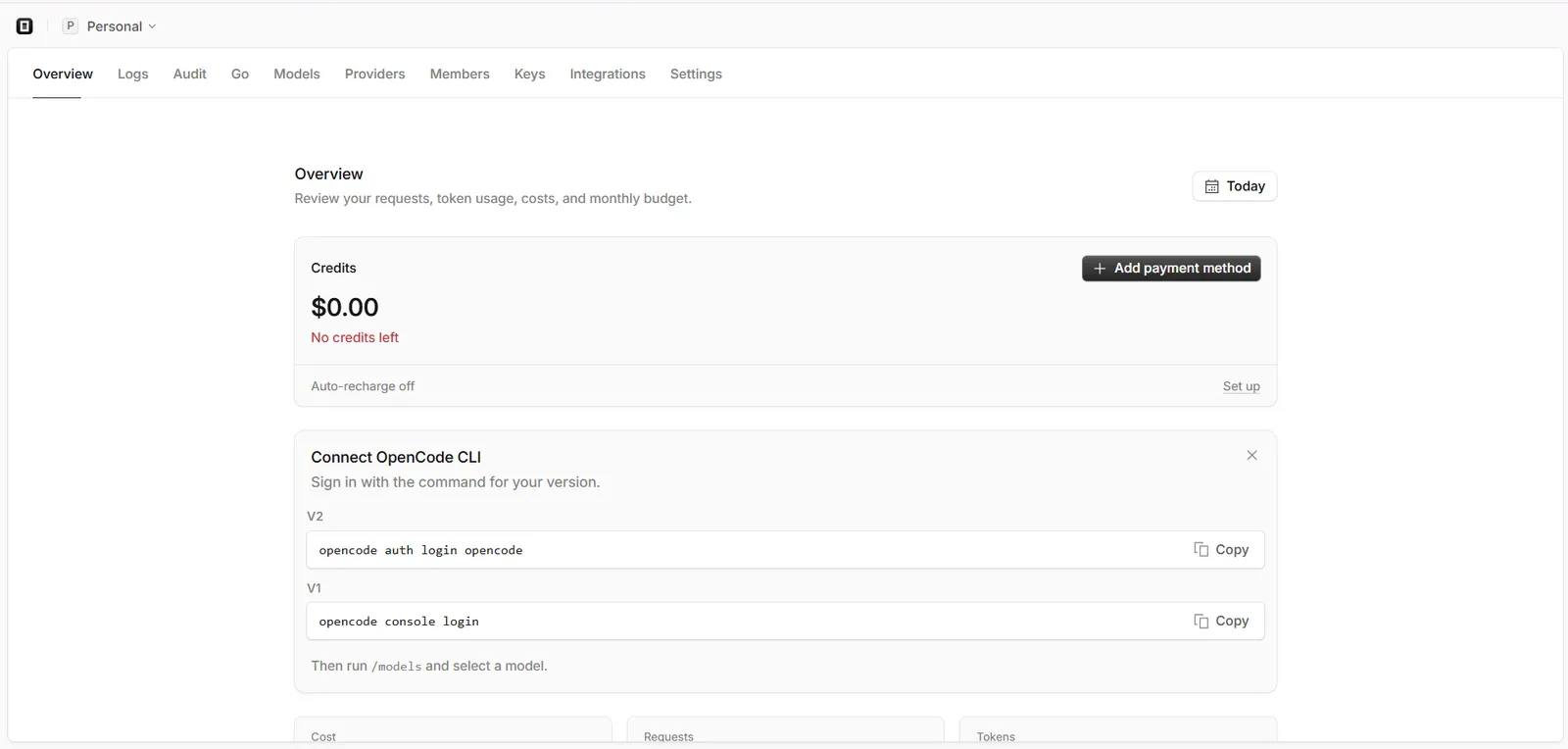The image size is (1568, 749).
Task: Dismiss the Connect OpenCode CLI card
Action: [x=1251, y=455]
